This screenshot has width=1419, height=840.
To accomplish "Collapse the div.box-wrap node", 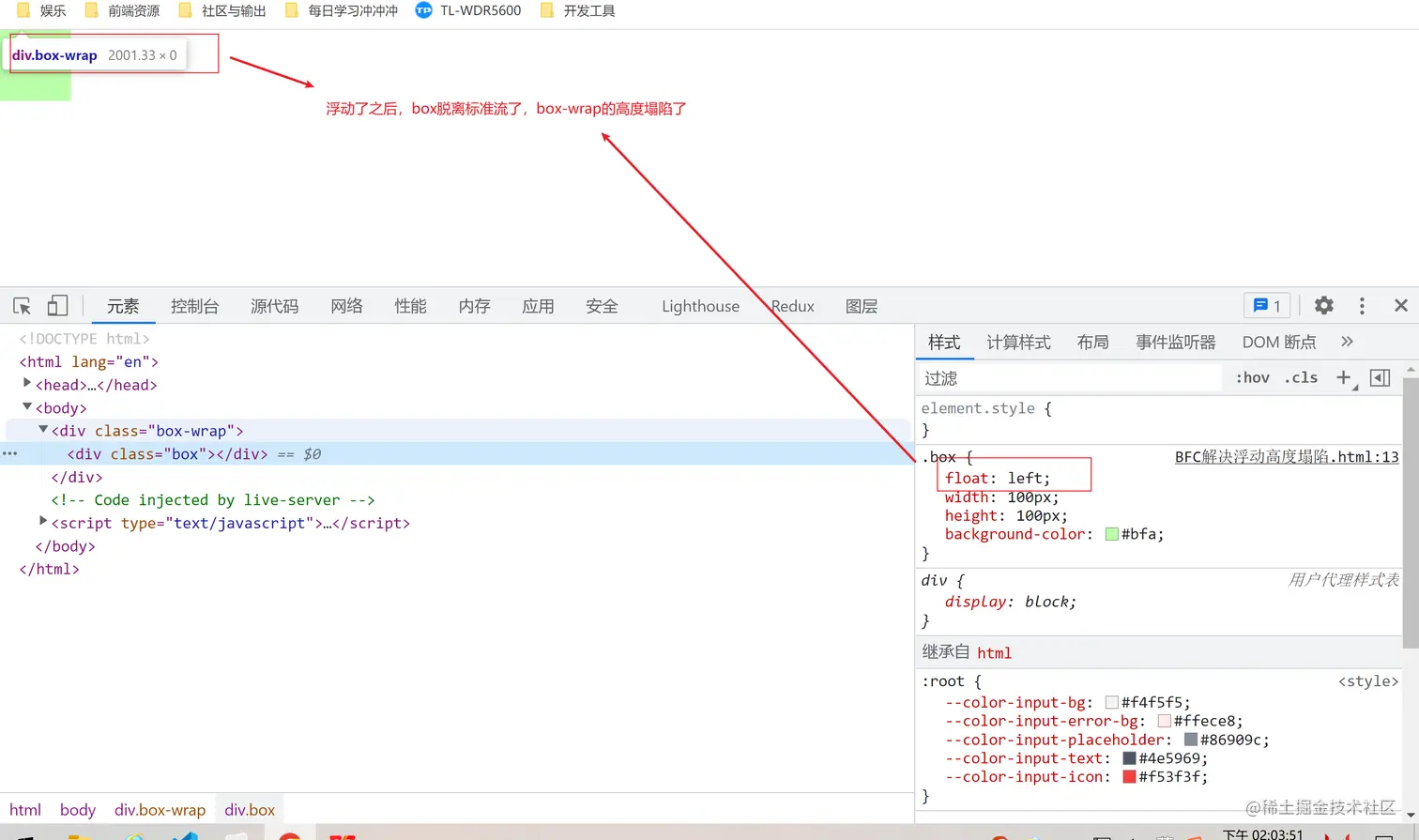I will point(43,429).
